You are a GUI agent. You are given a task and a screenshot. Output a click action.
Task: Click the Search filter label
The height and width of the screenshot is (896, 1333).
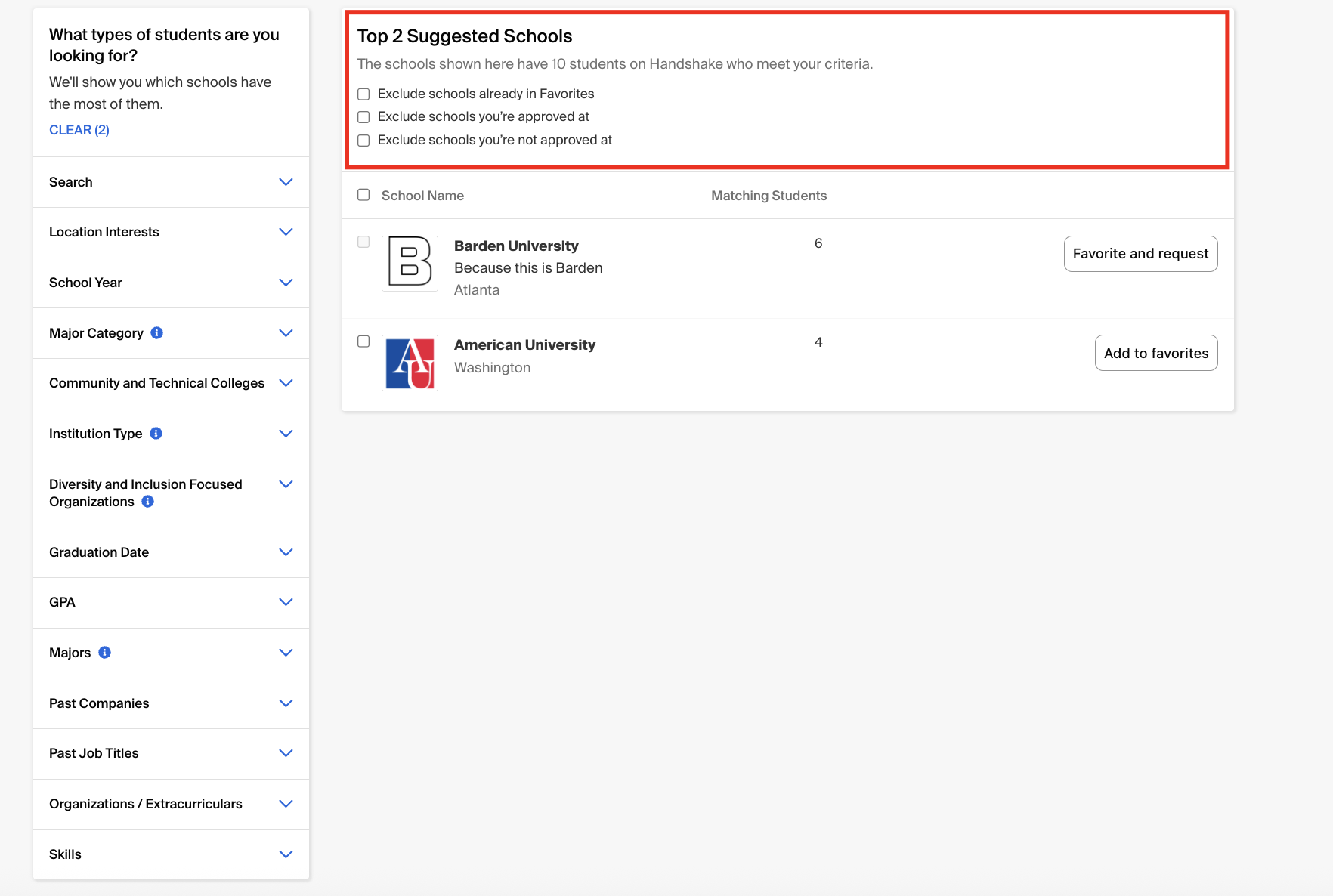click(x=71, y=182)
